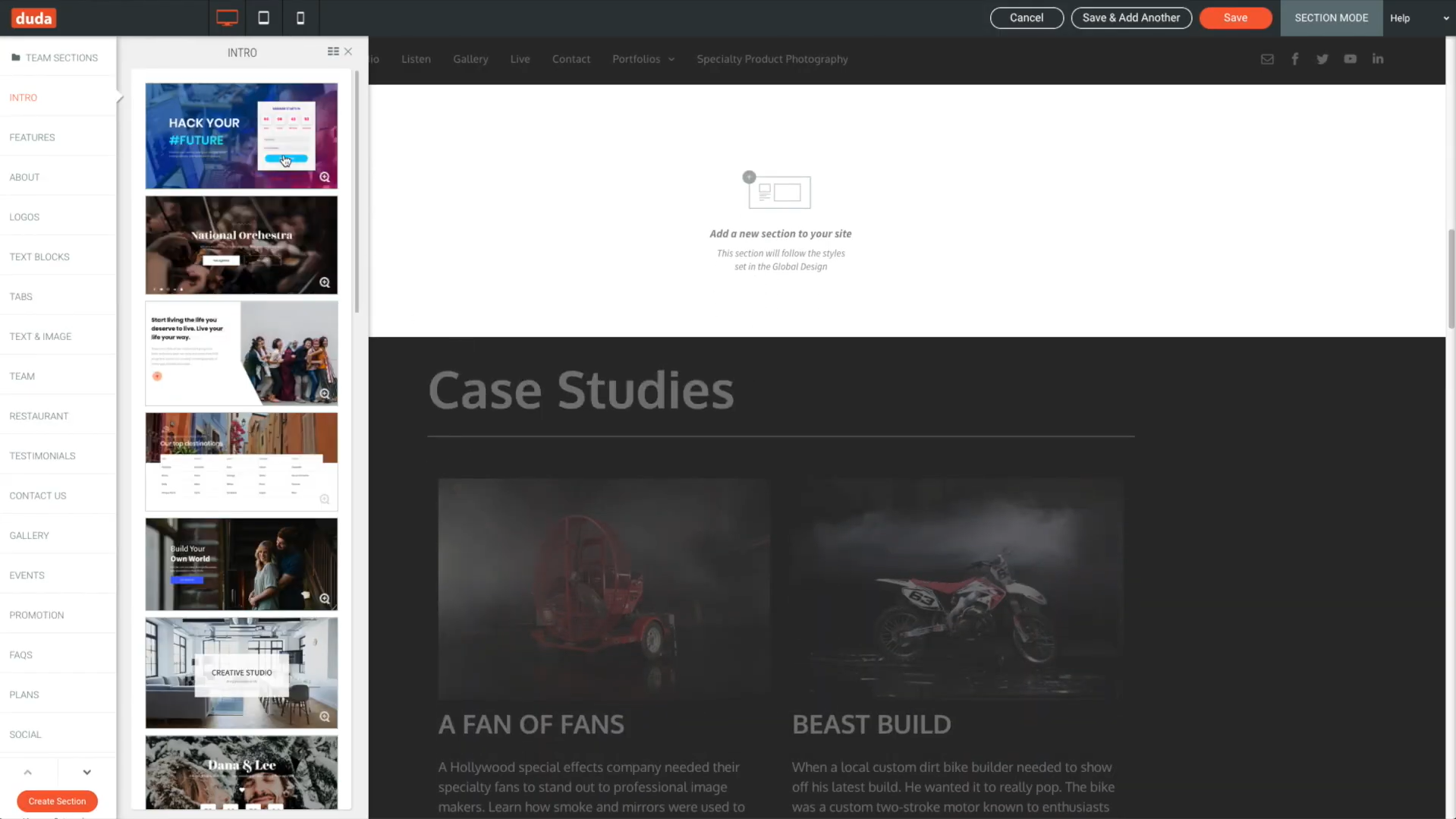
Task: Click the Create Section button
Action: point(57,801)
